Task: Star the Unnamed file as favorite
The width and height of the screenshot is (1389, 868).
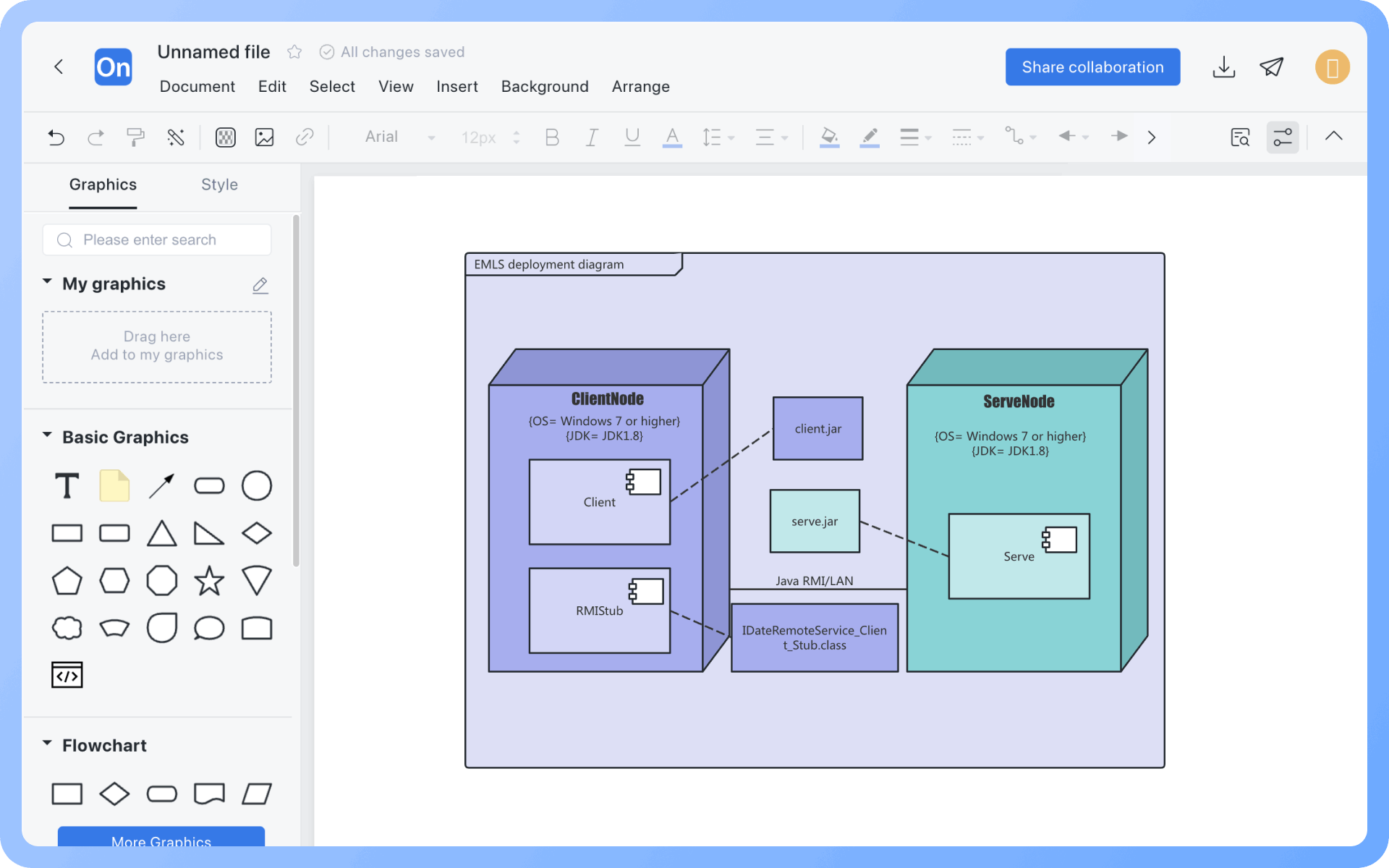Action: click(x=294, y=52)
